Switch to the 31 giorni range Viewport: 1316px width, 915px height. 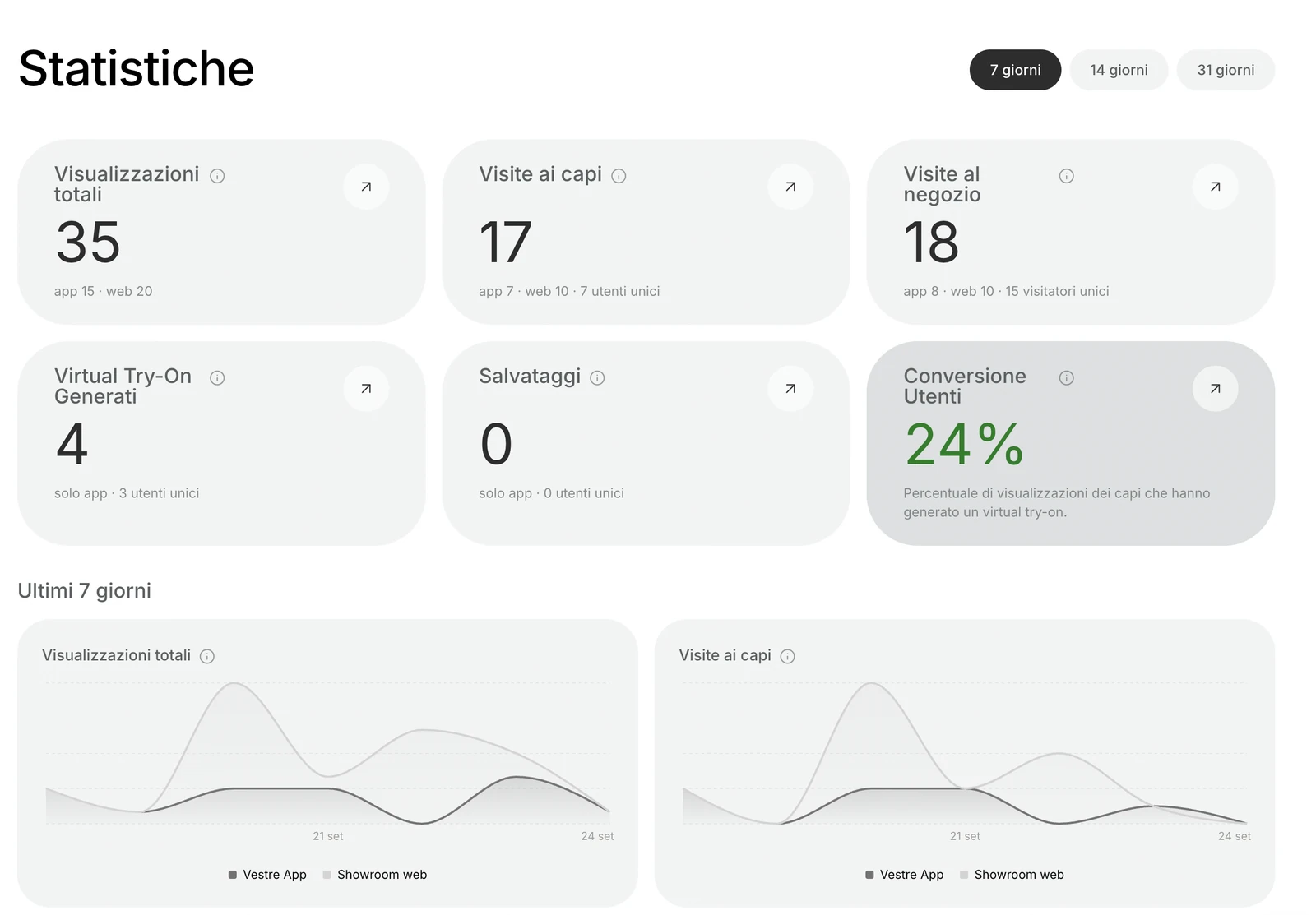point(1226,70)
